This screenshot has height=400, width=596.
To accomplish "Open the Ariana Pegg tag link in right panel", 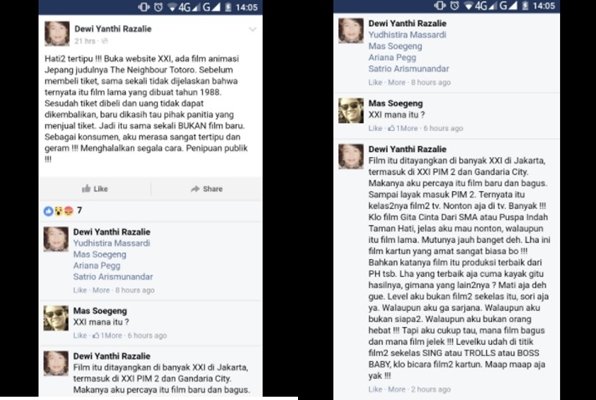I will click(x=392, y=57).
